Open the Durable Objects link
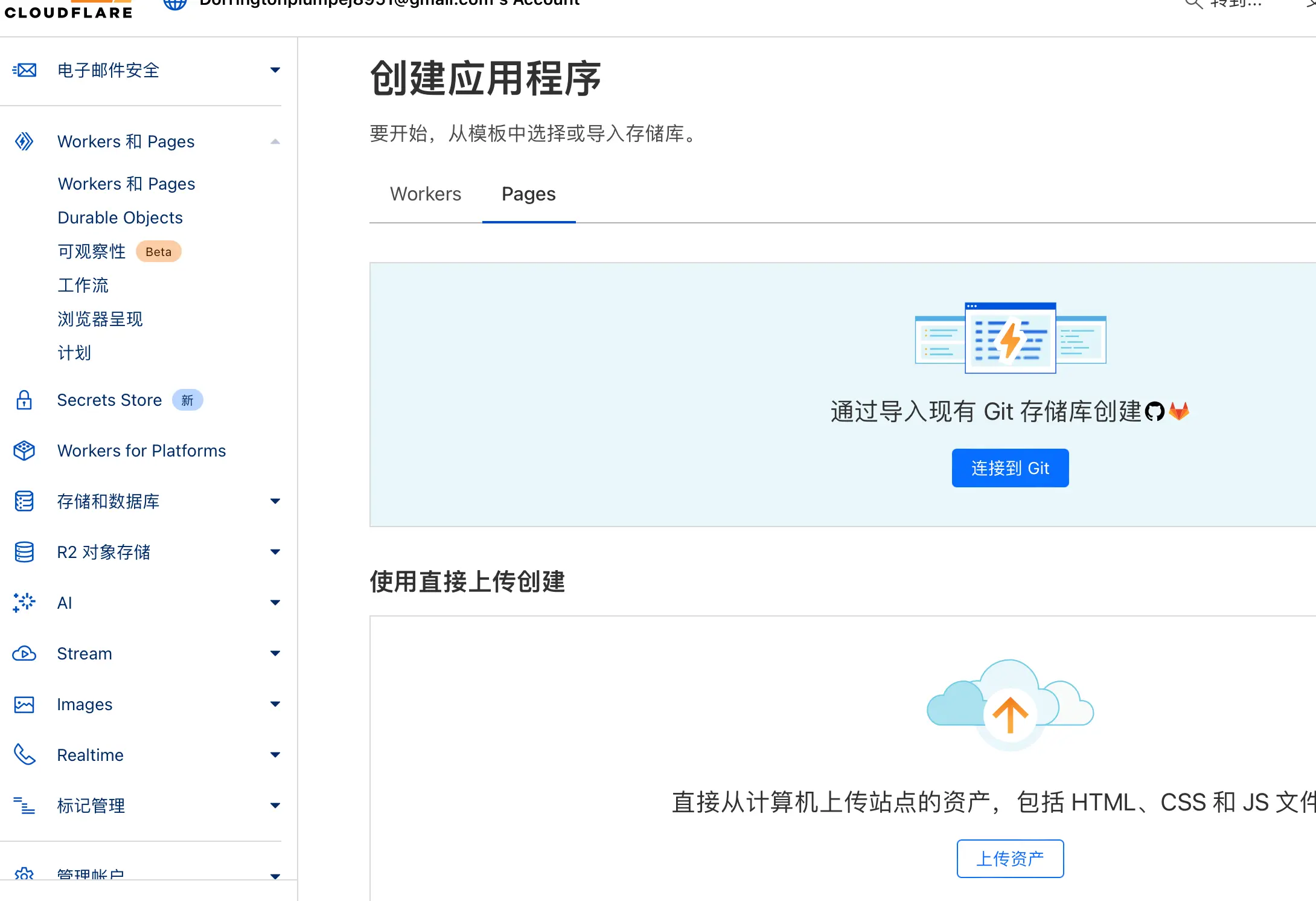This screenshot has height=901, width=1316. click(120, 217)
